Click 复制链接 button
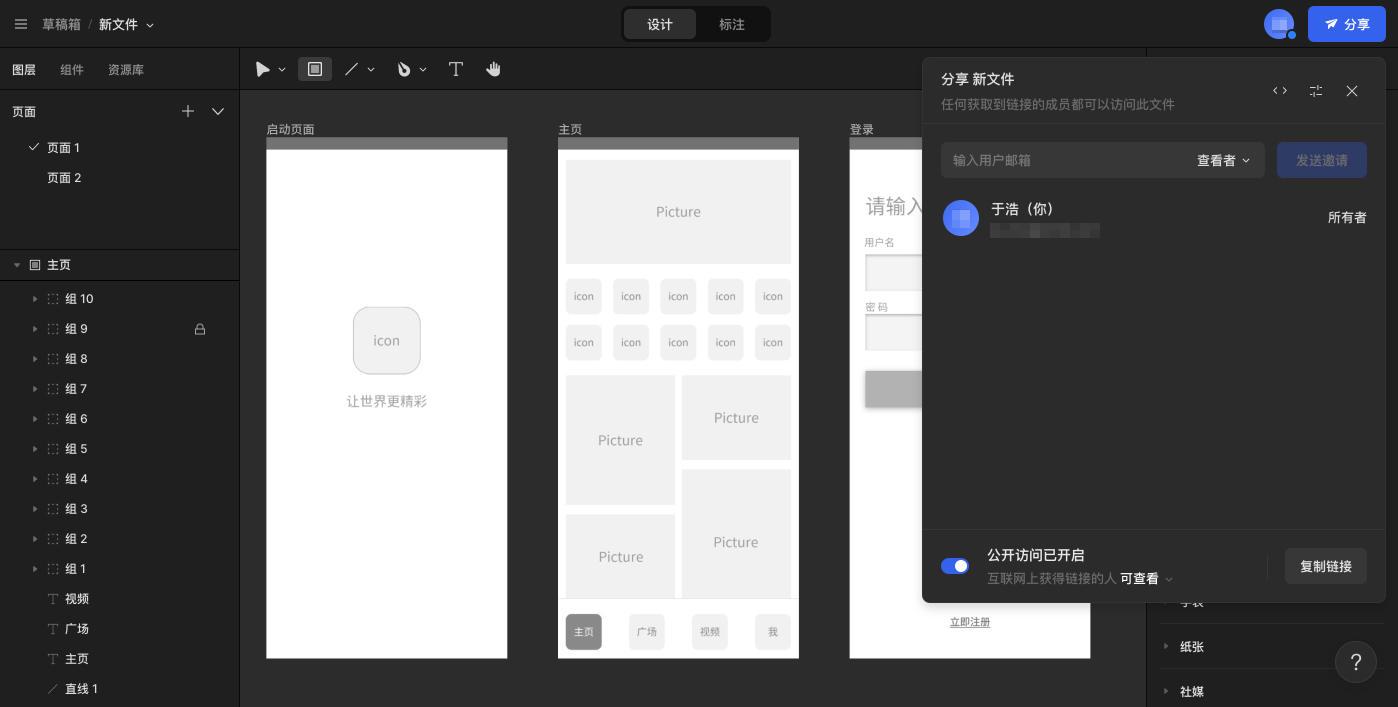The image size is (1398, 707). [x=1325, y=566]
